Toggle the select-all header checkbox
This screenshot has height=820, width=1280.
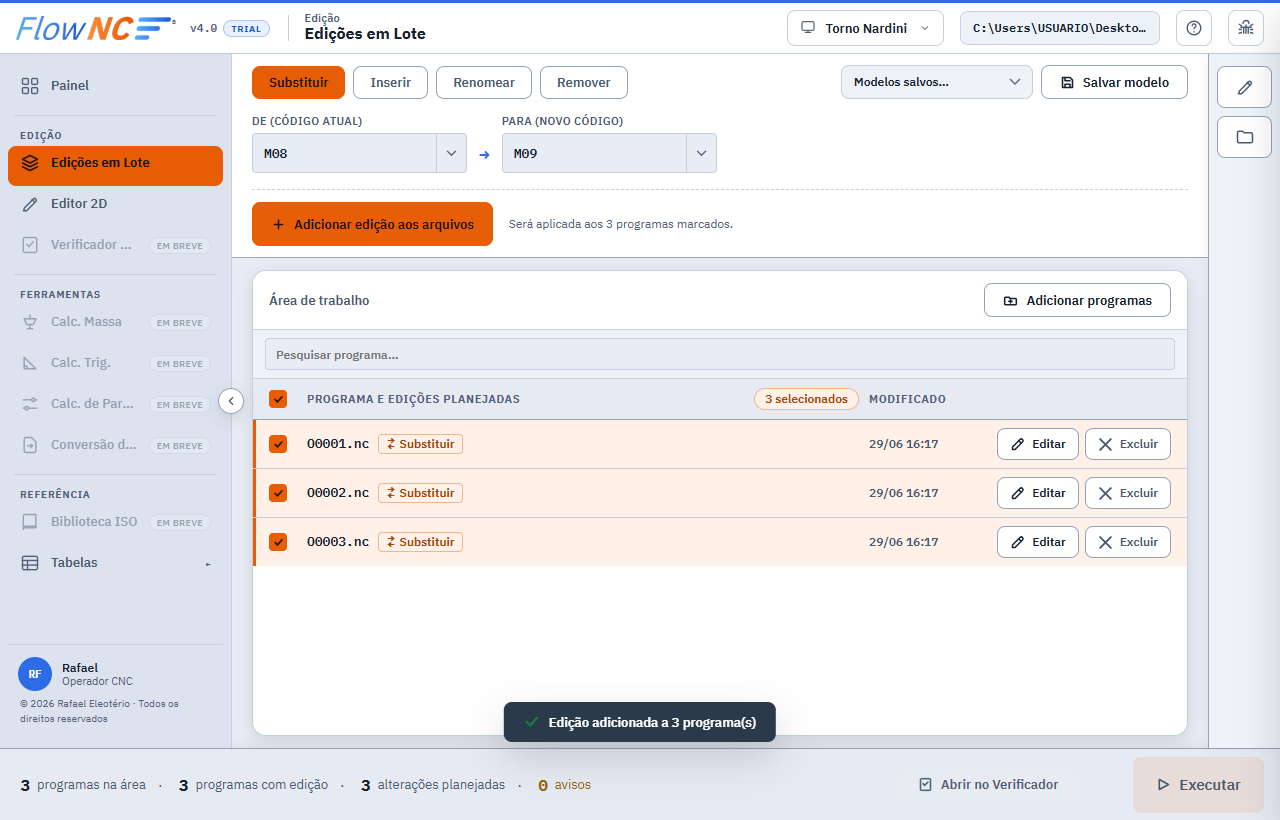pos(278,399)
